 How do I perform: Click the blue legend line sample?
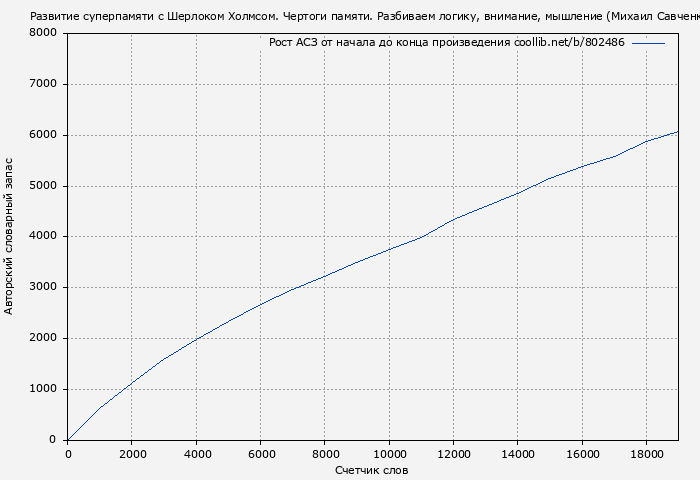pos(648,43)
